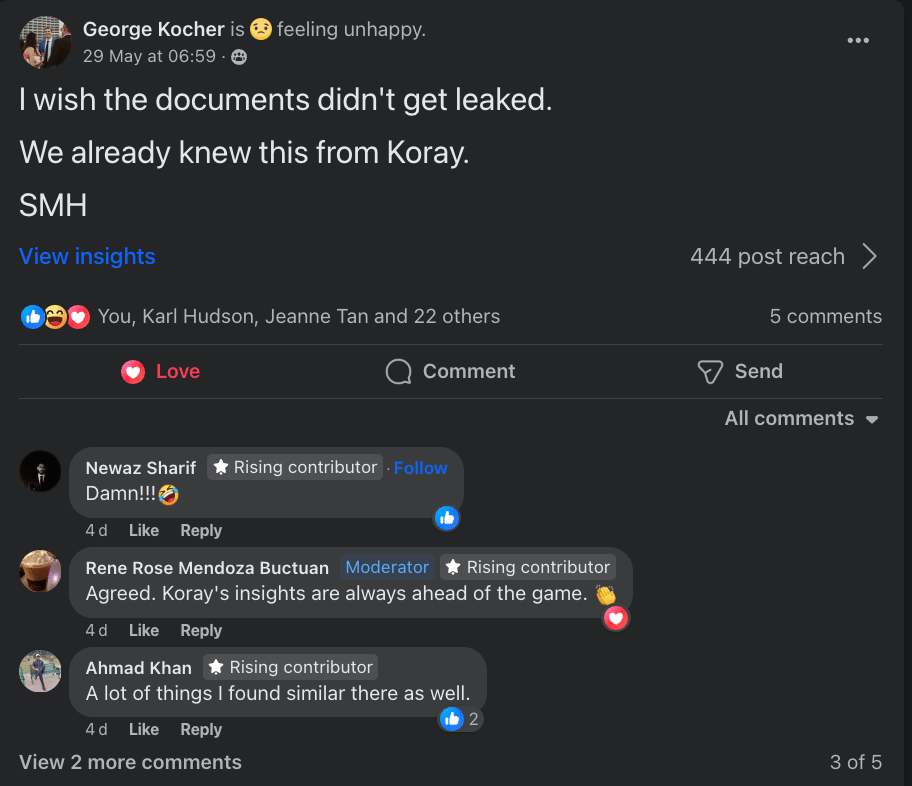Screen dimensions: 912x786
Task: Click the post audience privacy icon
Action: tap(239, 57)
